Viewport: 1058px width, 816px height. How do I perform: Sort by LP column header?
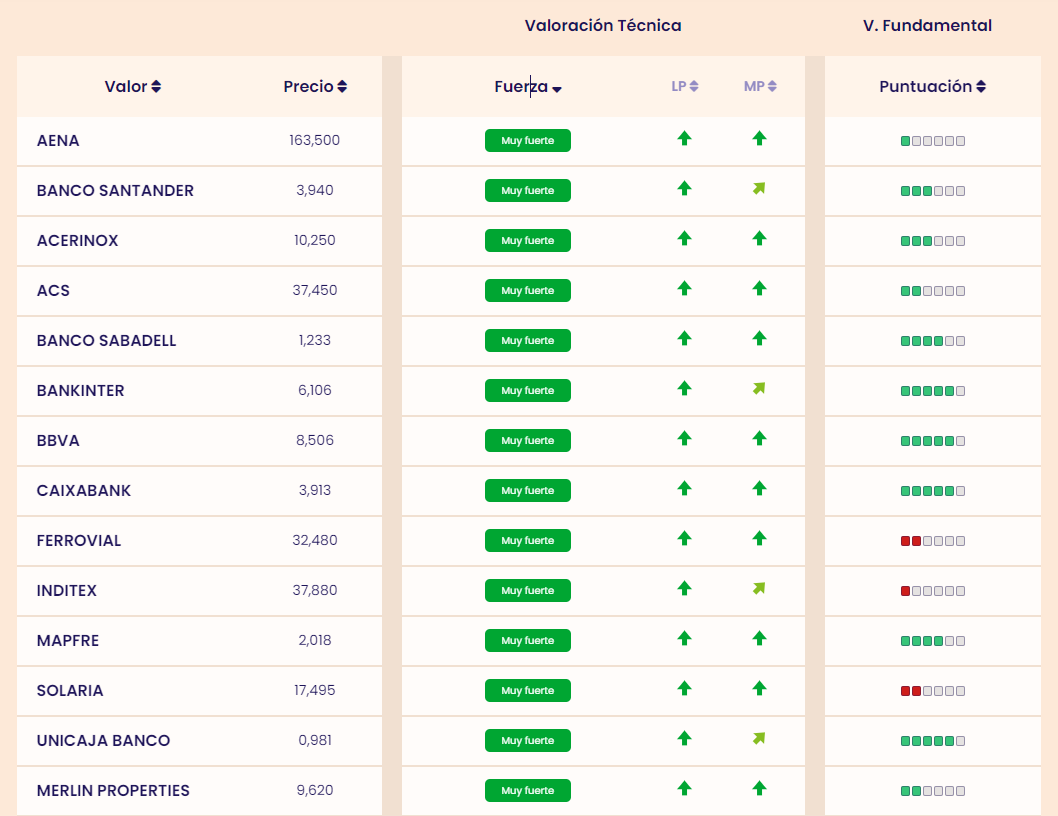pos(684,86)
